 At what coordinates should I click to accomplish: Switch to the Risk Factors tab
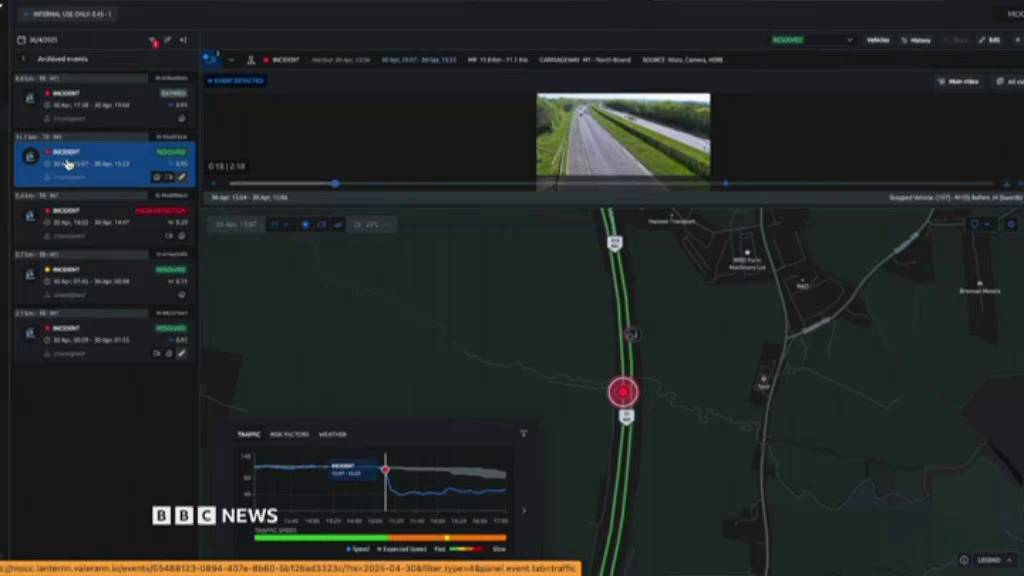coord(289,434)
